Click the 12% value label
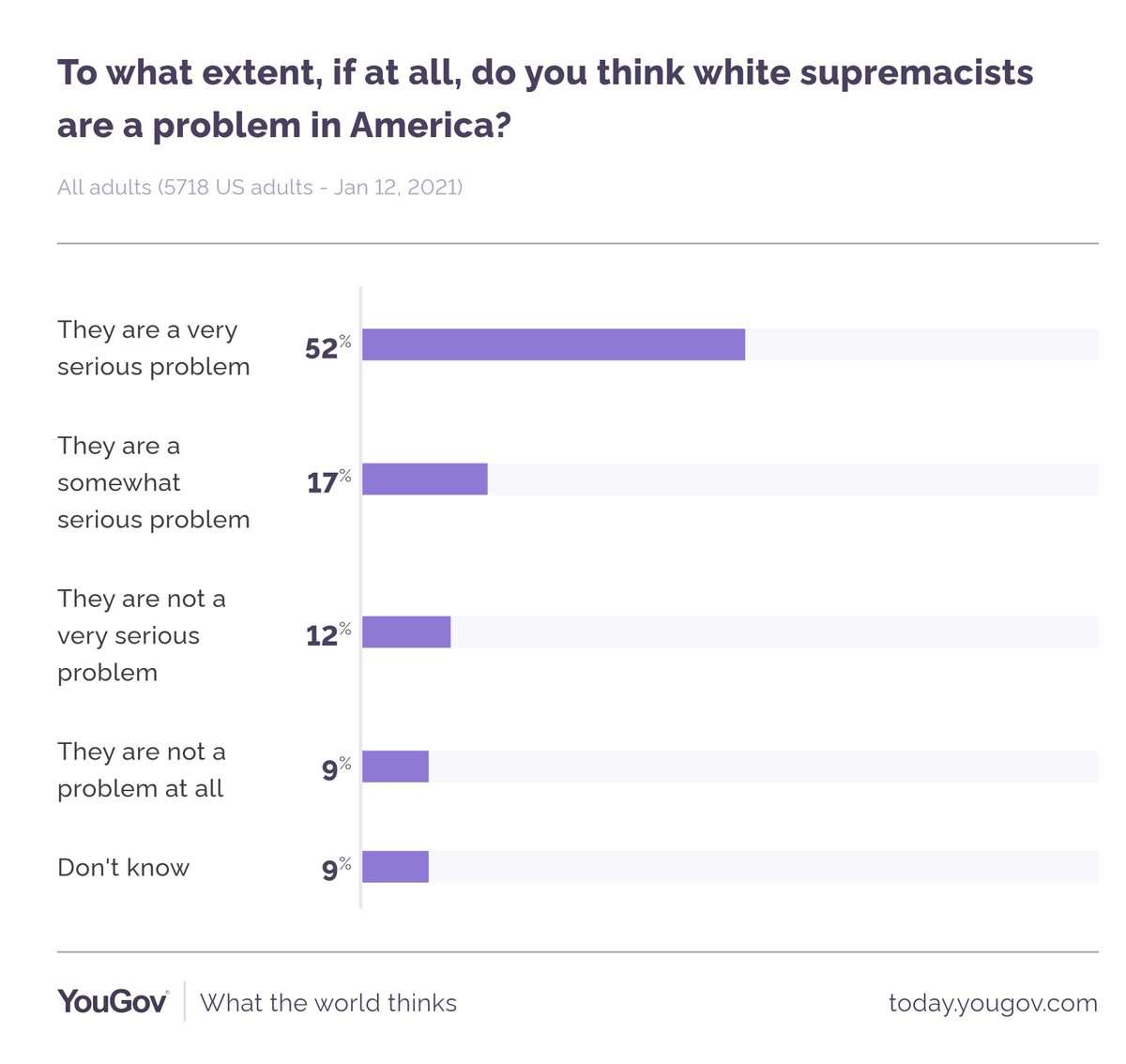Screen dimensions: 1126x1064 [327, 634]
